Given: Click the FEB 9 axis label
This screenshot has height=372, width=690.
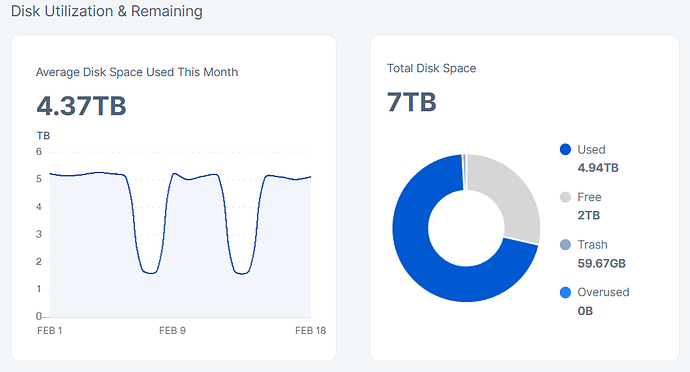Looking at the screenshot, I should pos(172,331).
